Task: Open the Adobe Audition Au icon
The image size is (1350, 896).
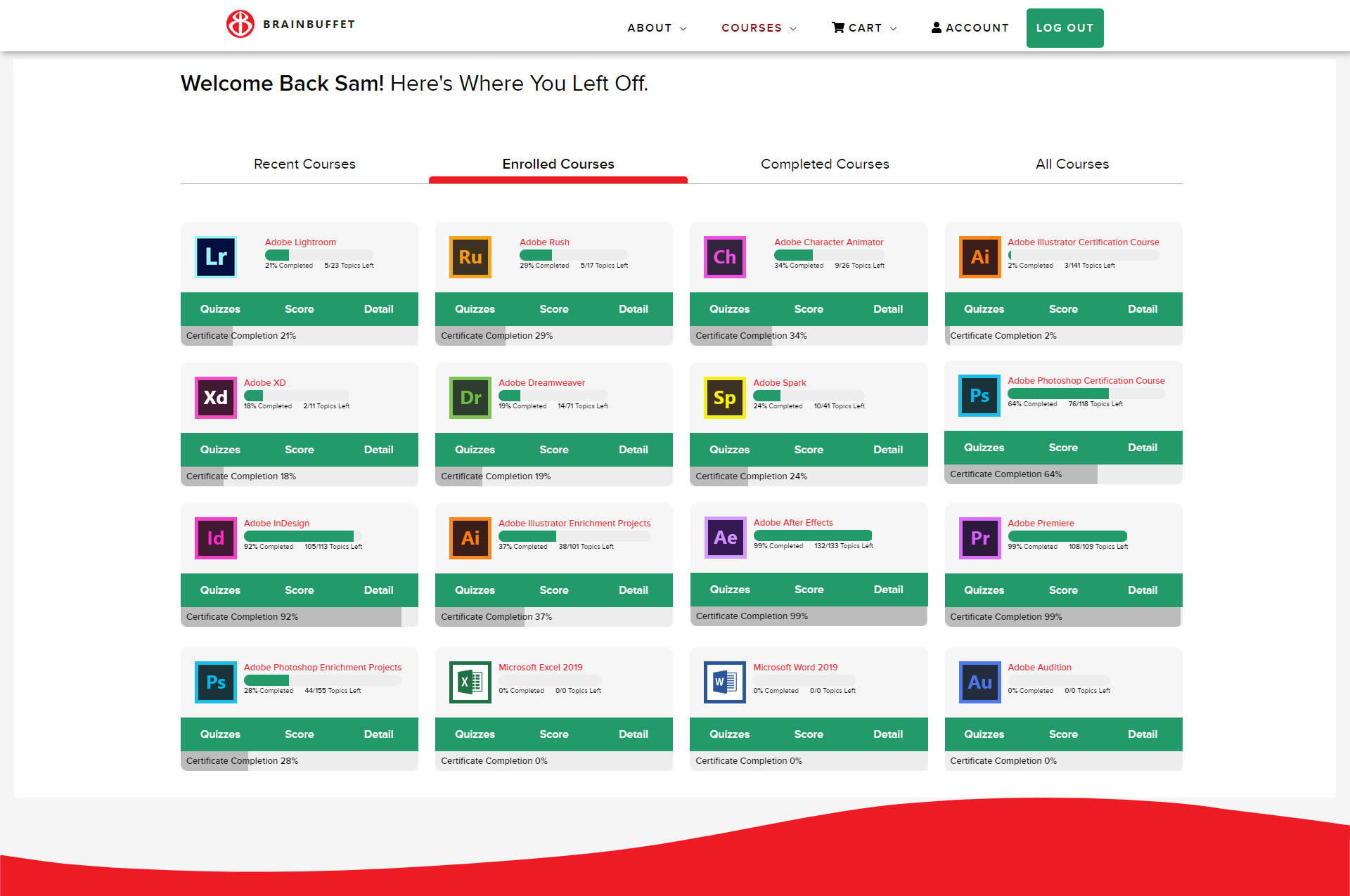Action: click(980, 682)
